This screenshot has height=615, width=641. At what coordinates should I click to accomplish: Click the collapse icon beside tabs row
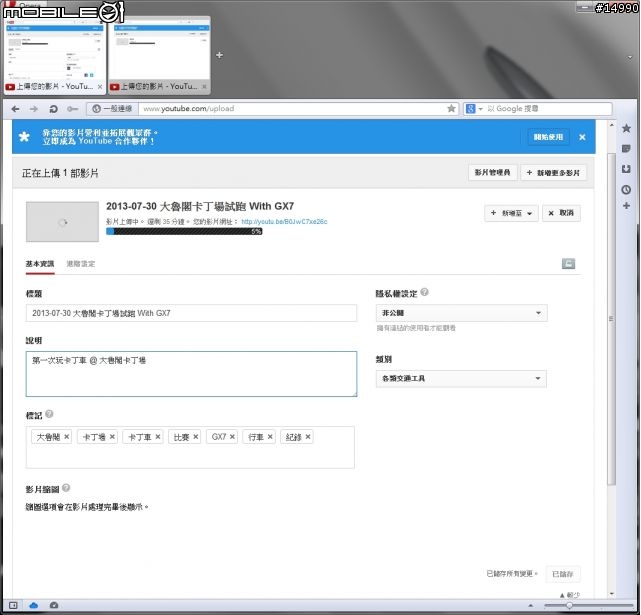pos(568,264)
